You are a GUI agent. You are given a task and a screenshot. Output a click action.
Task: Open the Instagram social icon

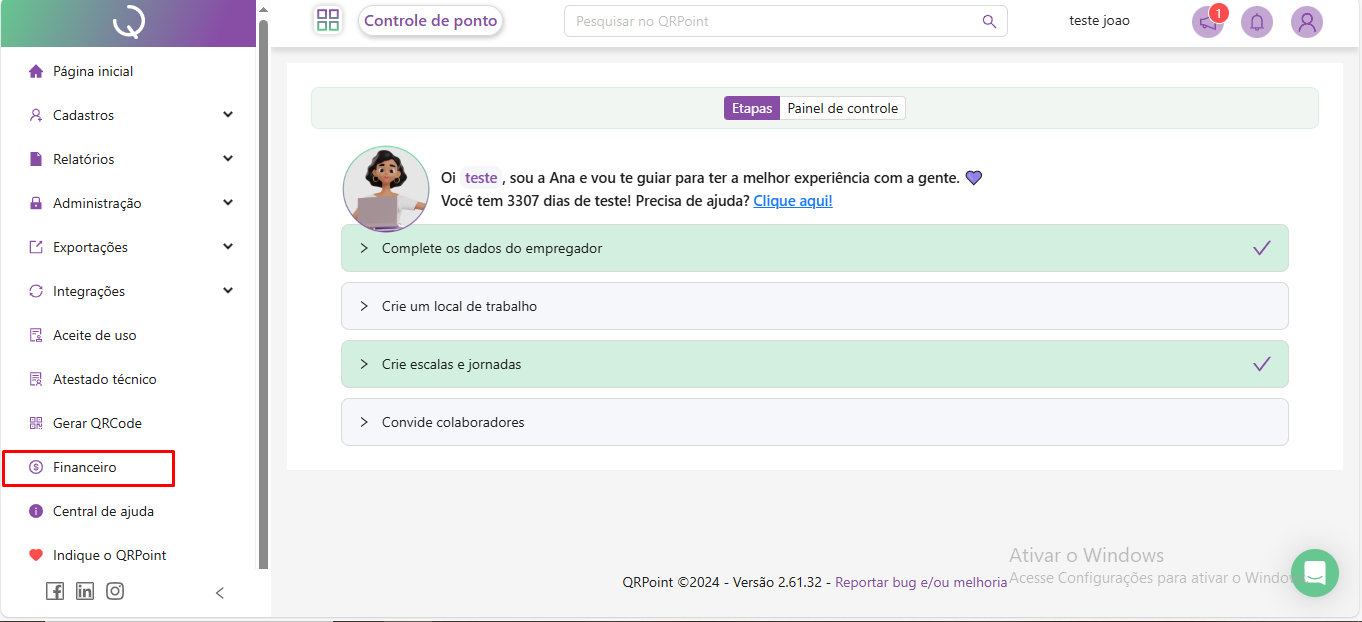click(x=115, y=591)
